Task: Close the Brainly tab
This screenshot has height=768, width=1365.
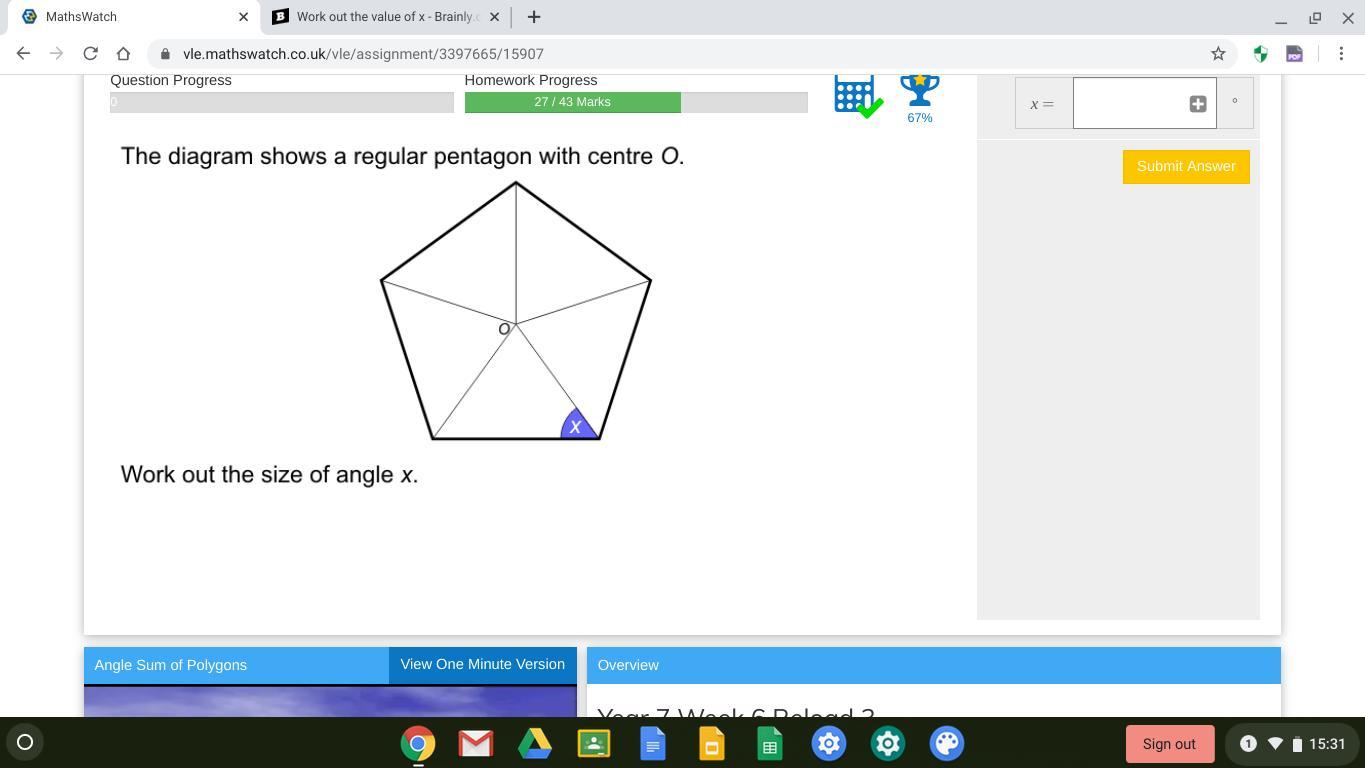Action: tap(494, 16)
